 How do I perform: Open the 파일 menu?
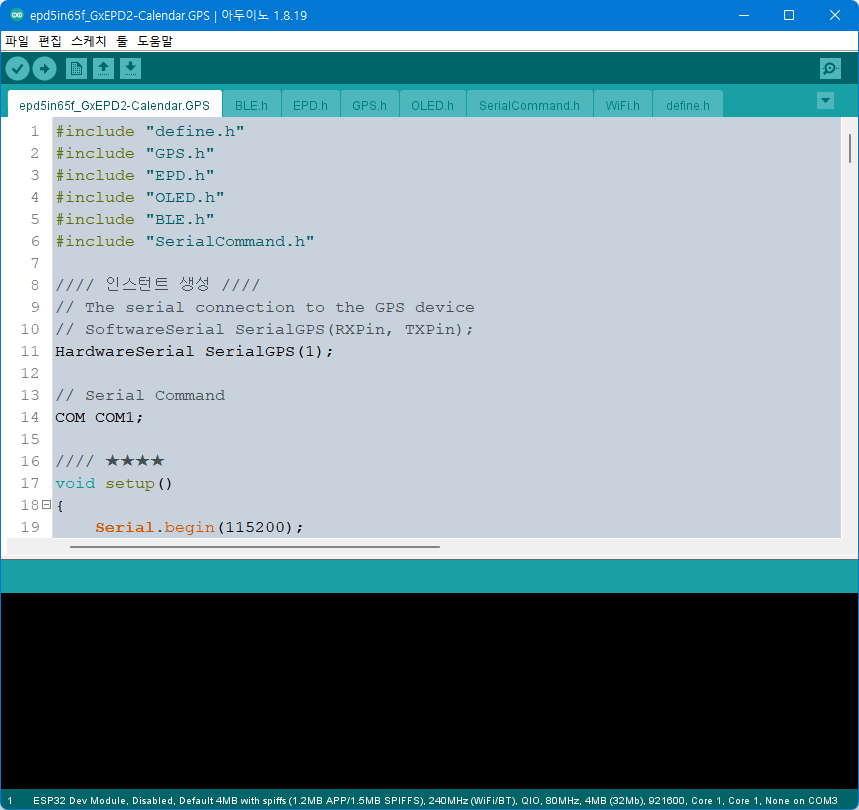tap(17, 41)
